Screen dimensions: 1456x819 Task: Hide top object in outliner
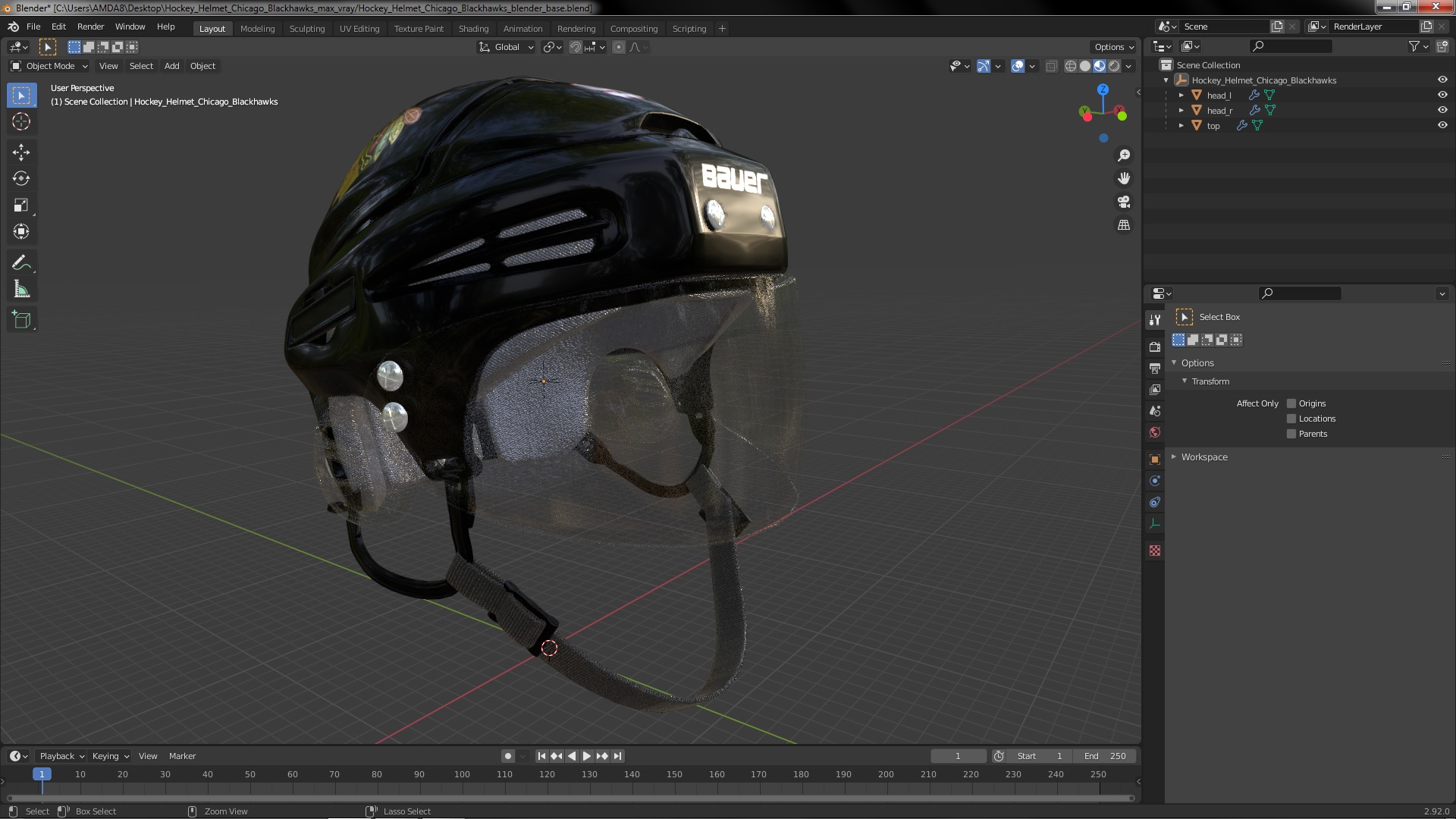click(1442, 125)
